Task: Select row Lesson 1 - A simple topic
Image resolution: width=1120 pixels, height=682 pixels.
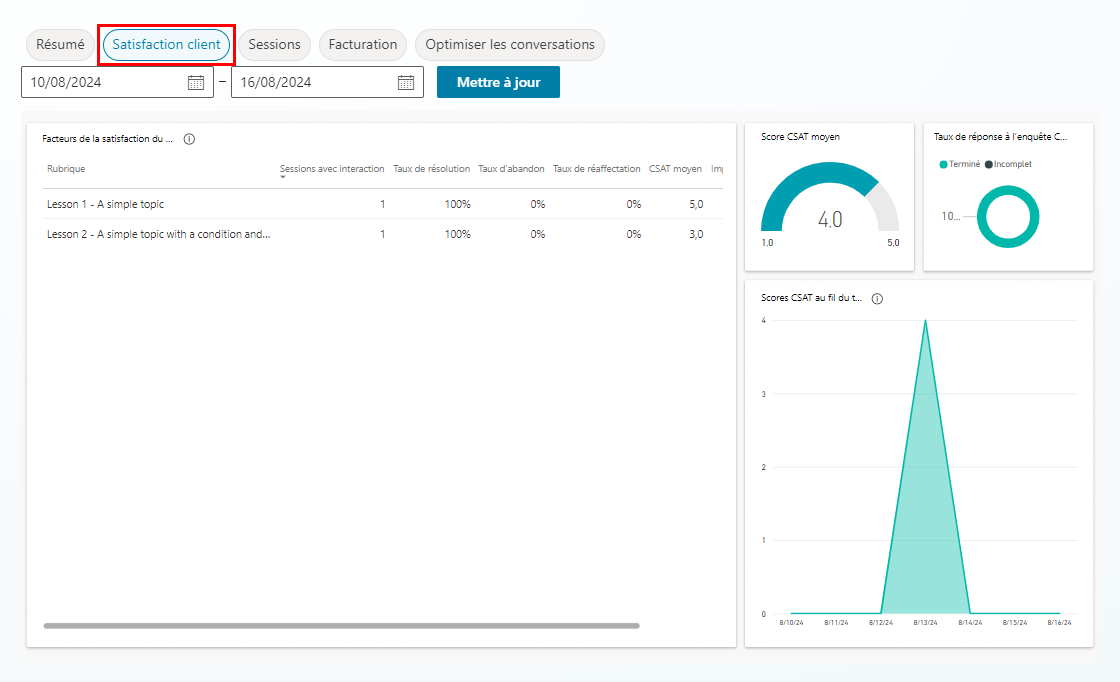Action: (x=383, y=204)
